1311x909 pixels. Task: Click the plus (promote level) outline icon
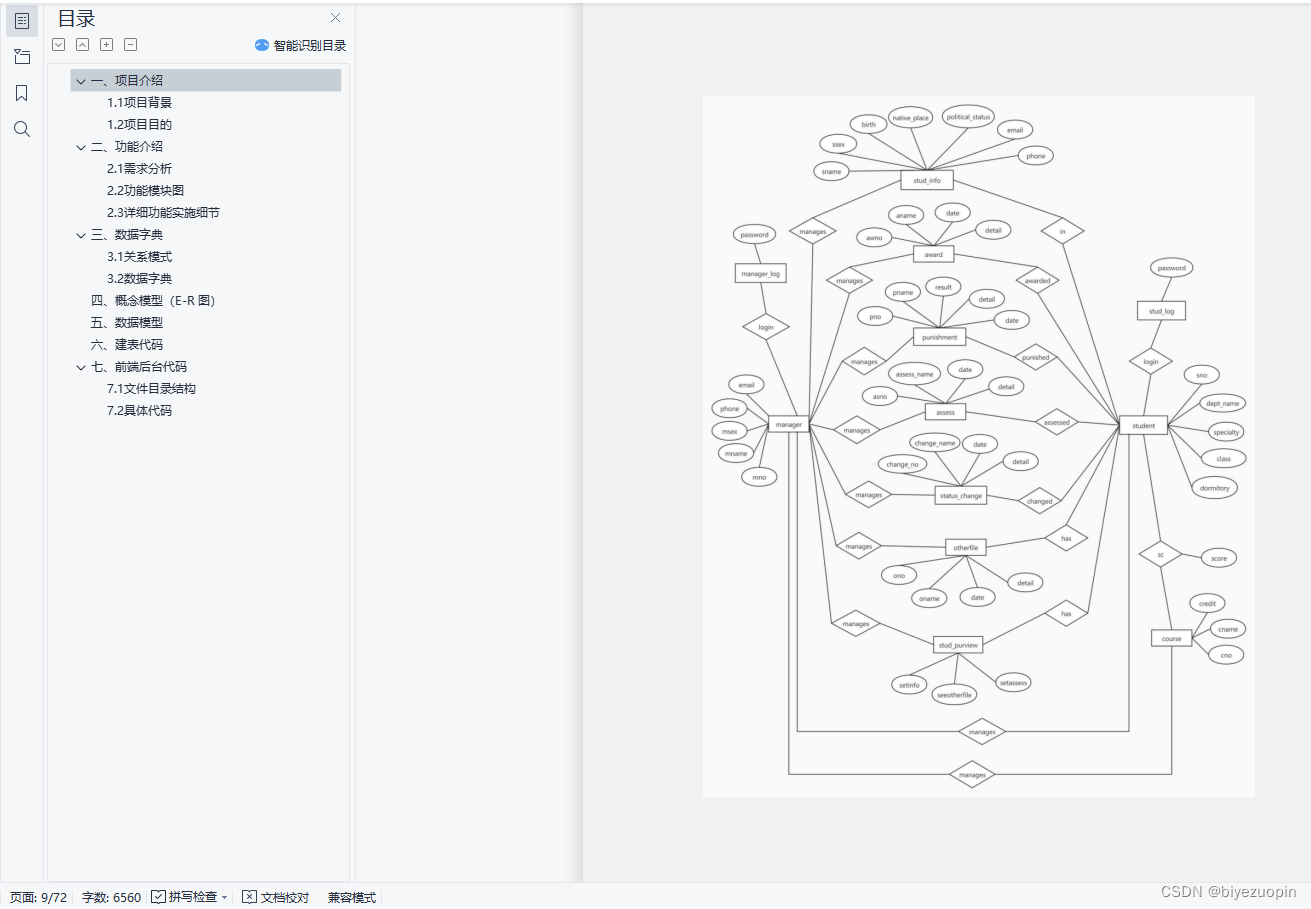point(106,44)
